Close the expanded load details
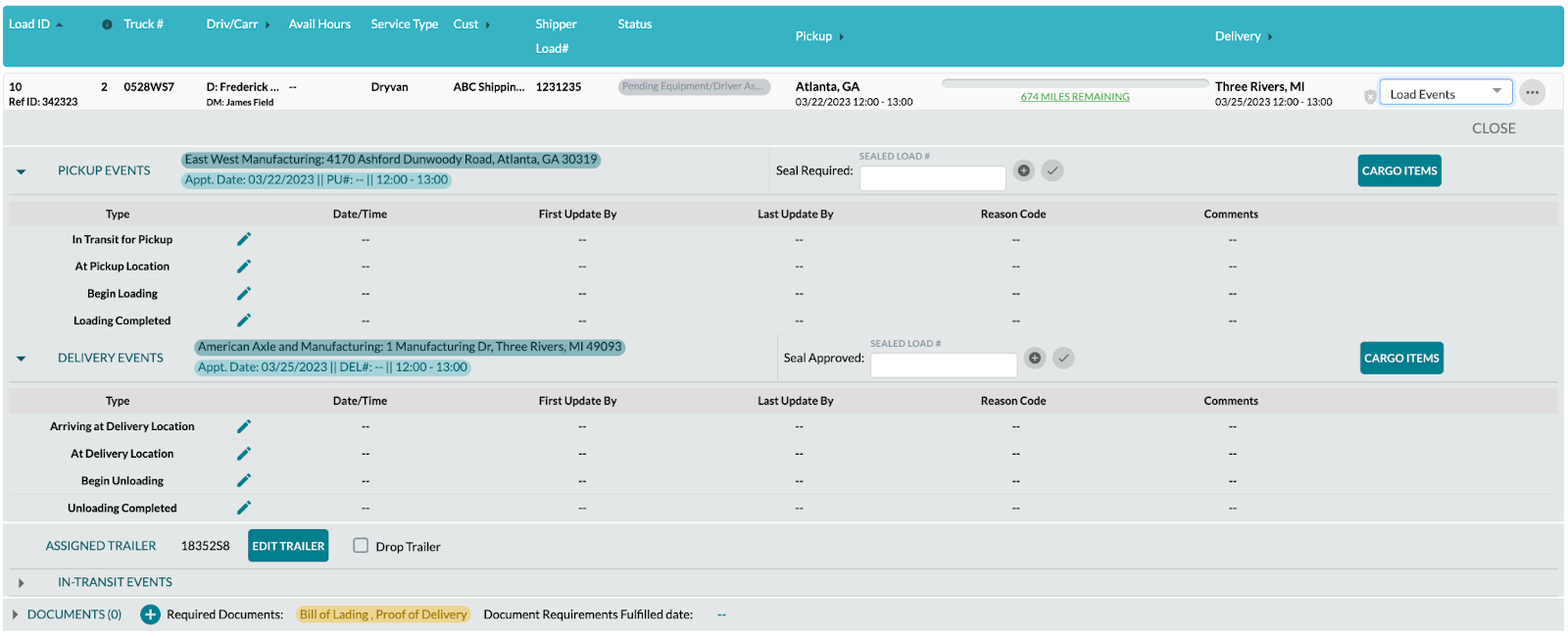Viewport: 1568px width, 637px height. coord(1494,128)
